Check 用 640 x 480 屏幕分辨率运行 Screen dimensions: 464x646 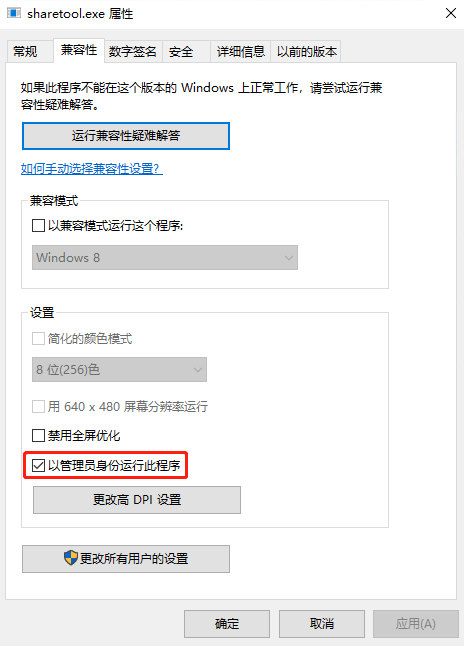38,407
